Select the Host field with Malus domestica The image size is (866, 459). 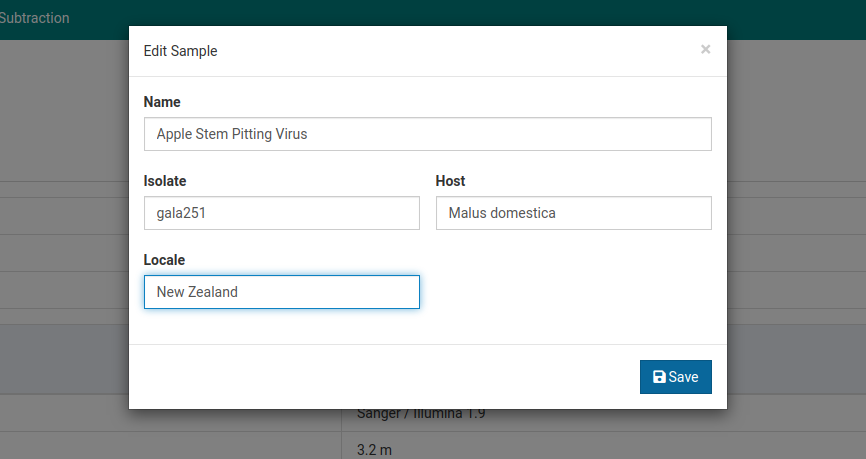(573, 213)
